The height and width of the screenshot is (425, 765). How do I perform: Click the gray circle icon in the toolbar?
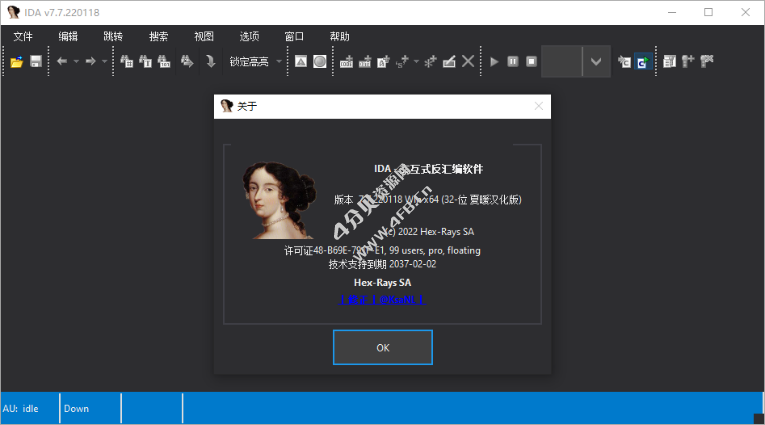tap(320, 61)
